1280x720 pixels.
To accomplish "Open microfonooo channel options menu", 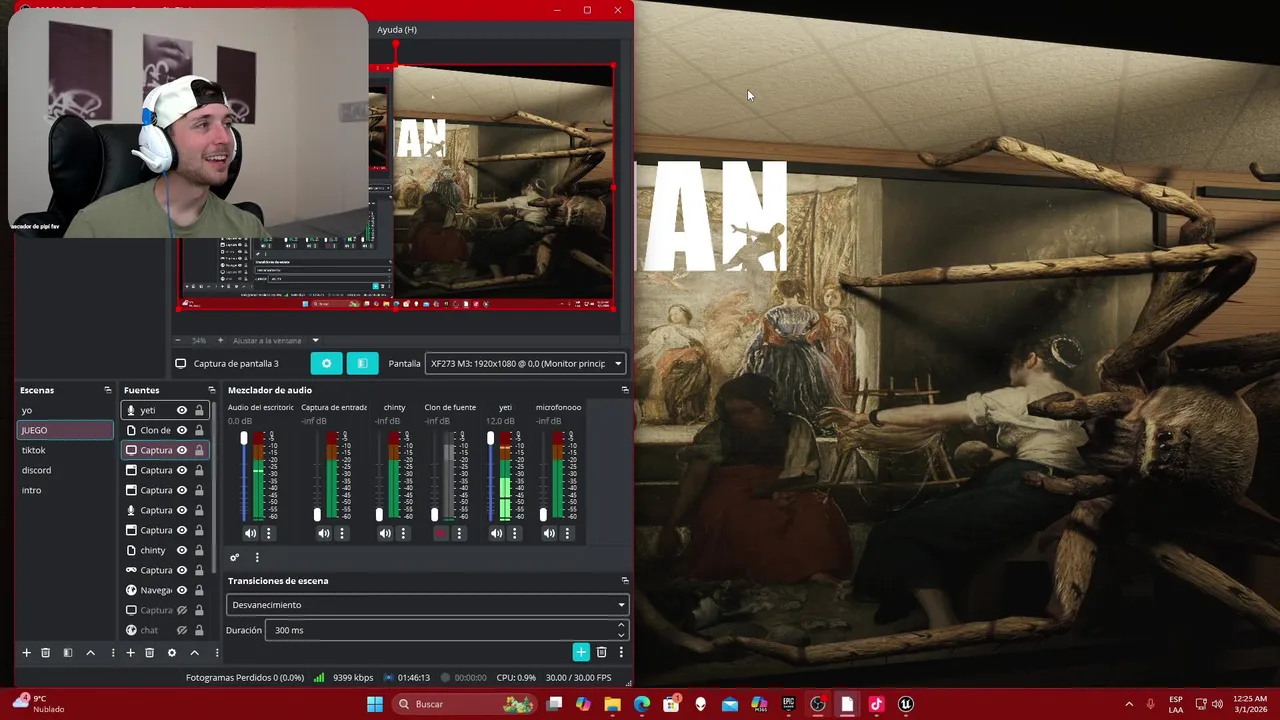I will (x=567, y=533).
